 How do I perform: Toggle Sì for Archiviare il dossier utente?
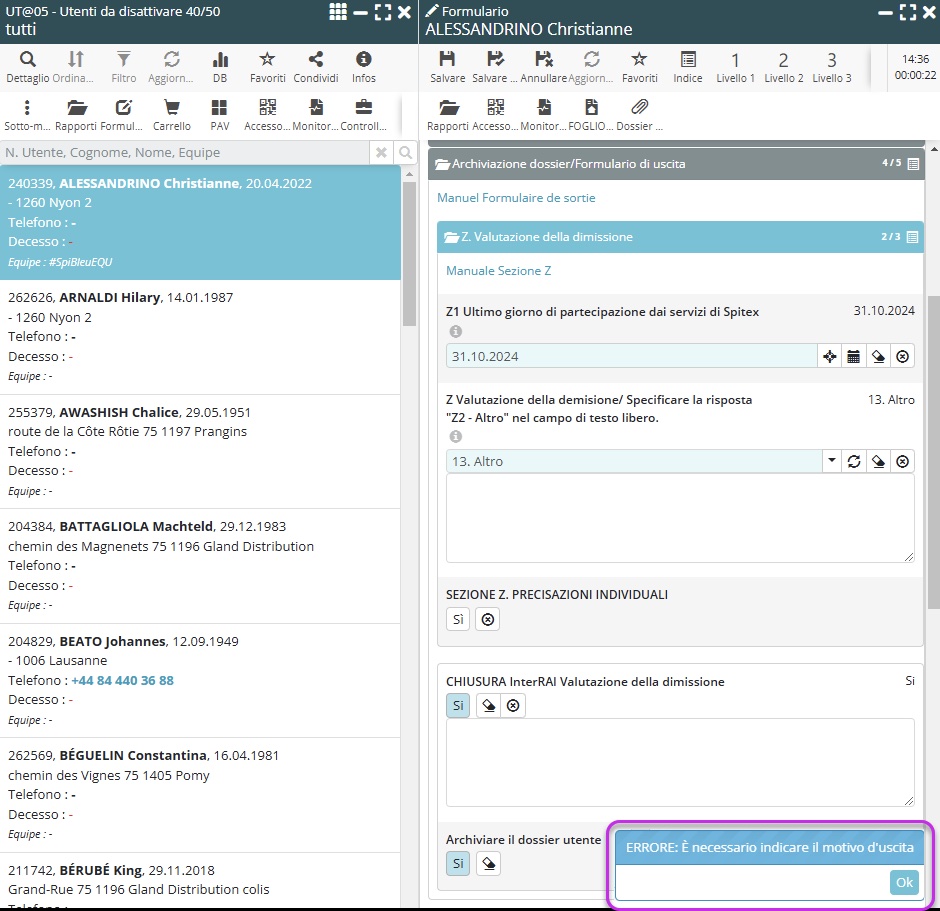tap(458, 864)
